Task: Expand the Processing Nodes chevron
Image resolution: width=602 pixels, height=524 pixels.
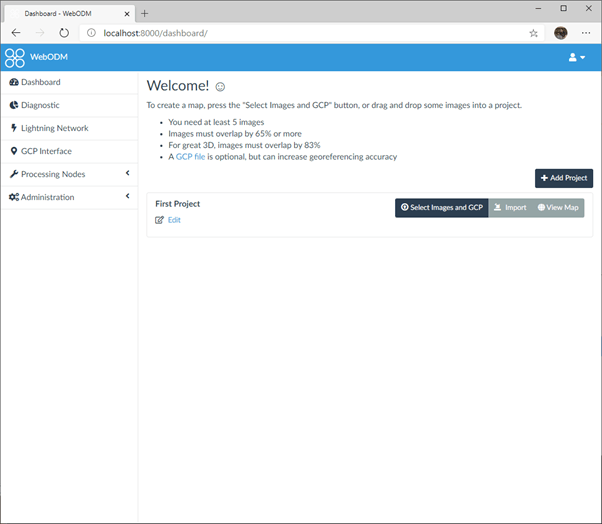Action: click(x=128, y=174)
